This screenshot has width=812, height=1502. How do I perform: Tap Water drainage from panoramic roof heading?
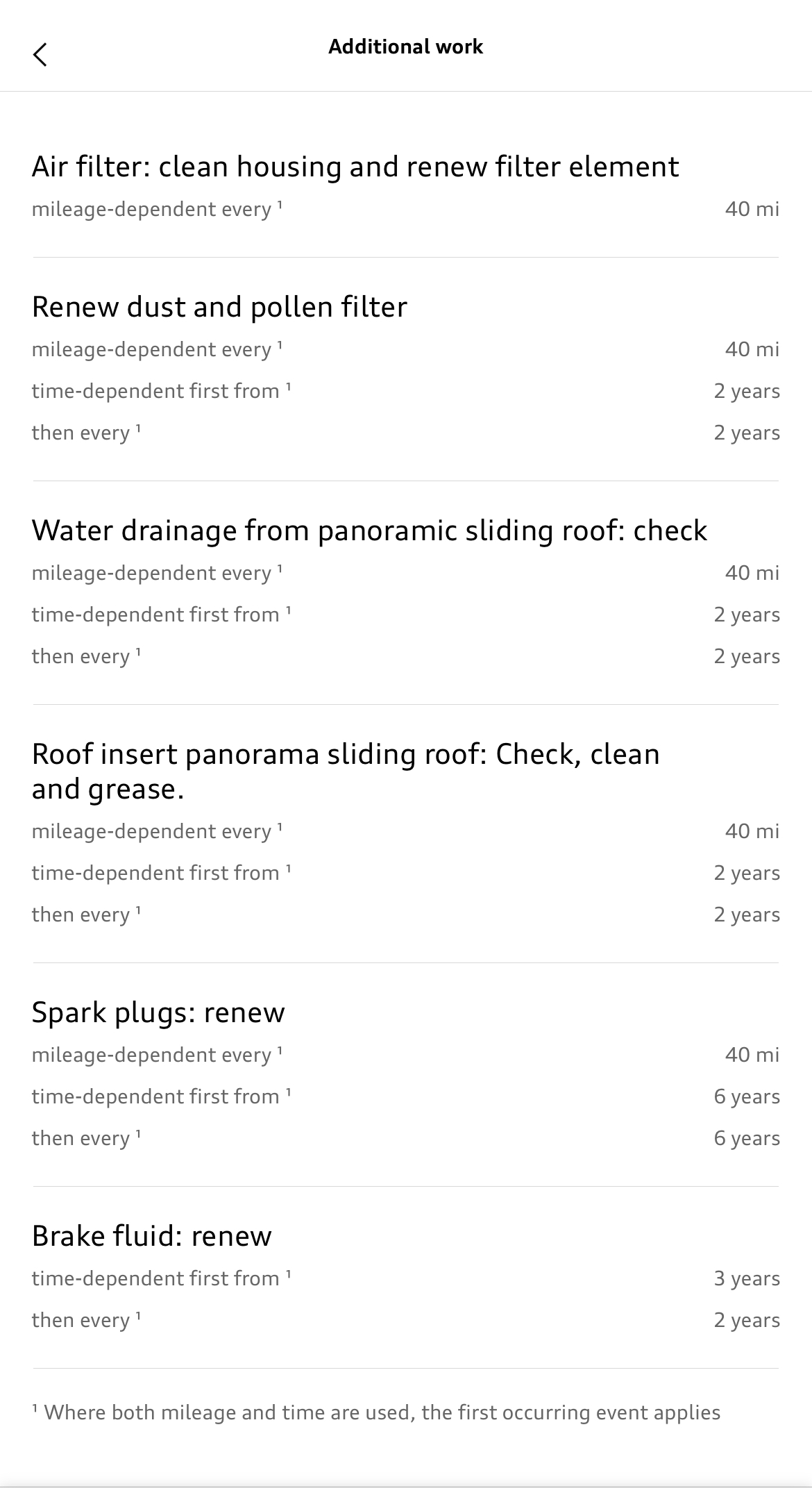[x=369, y=531]
